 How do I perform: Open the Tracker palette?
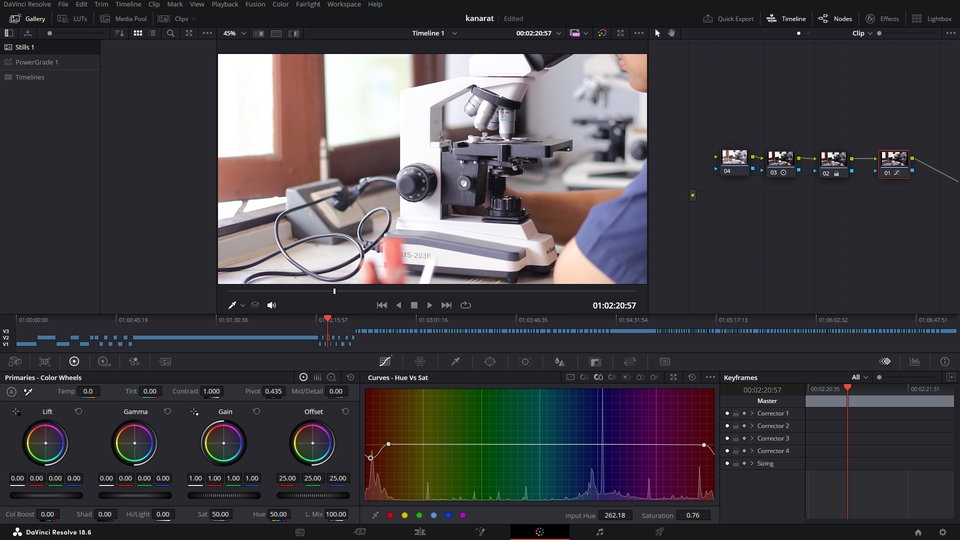[525, 361]
